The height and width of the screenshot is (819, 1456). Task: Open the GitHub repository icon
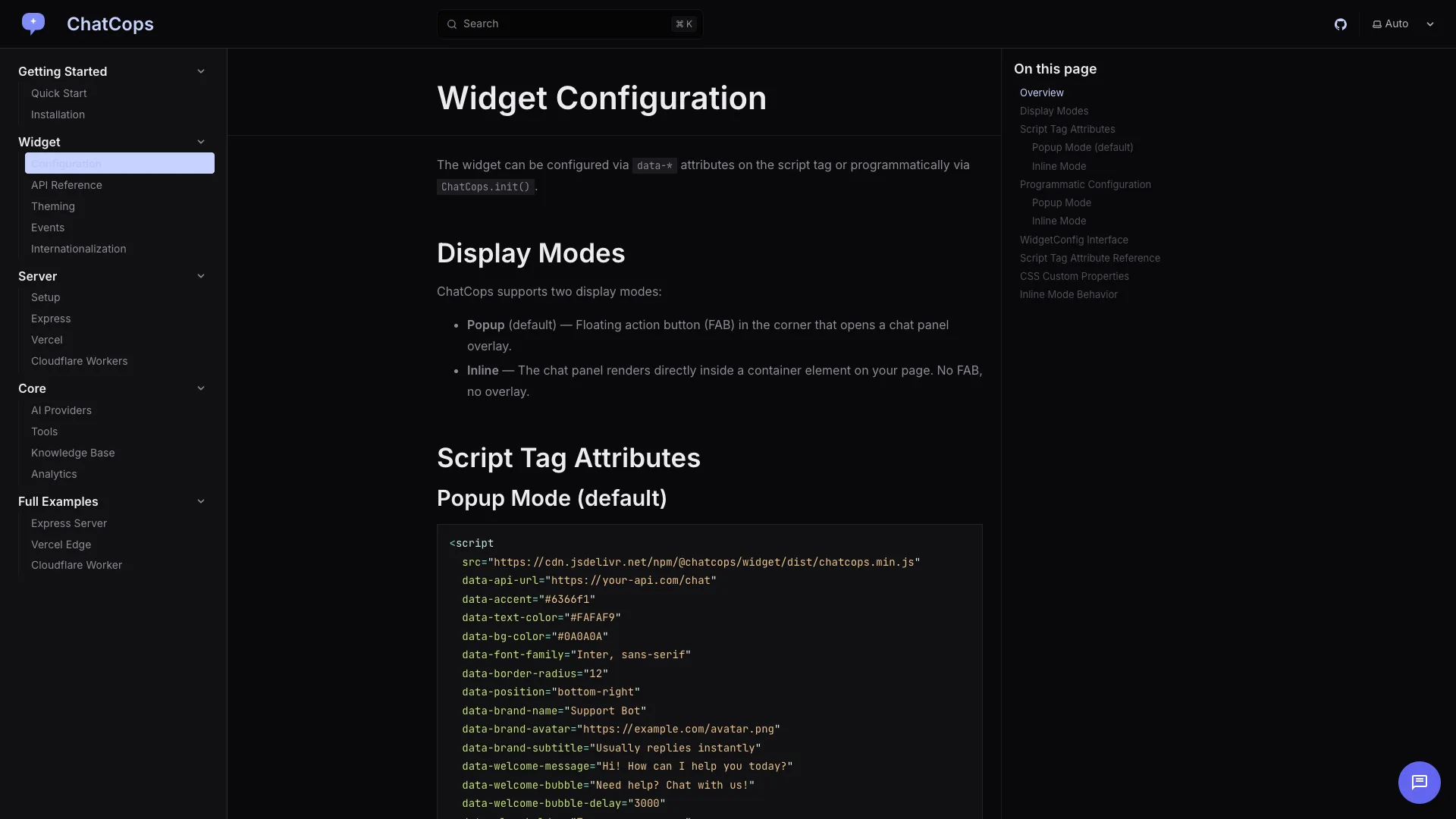1341,24
